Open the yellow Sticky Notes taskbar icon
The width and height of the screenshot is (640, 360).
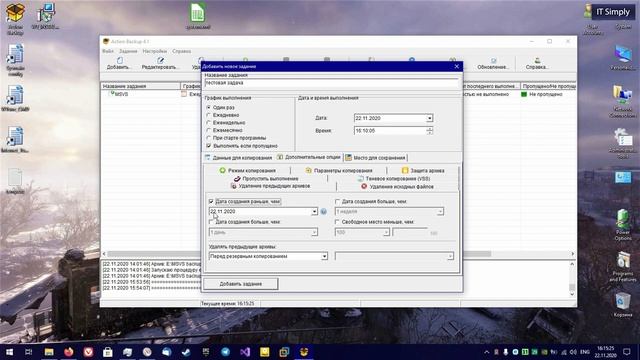(x=264, y=352)
